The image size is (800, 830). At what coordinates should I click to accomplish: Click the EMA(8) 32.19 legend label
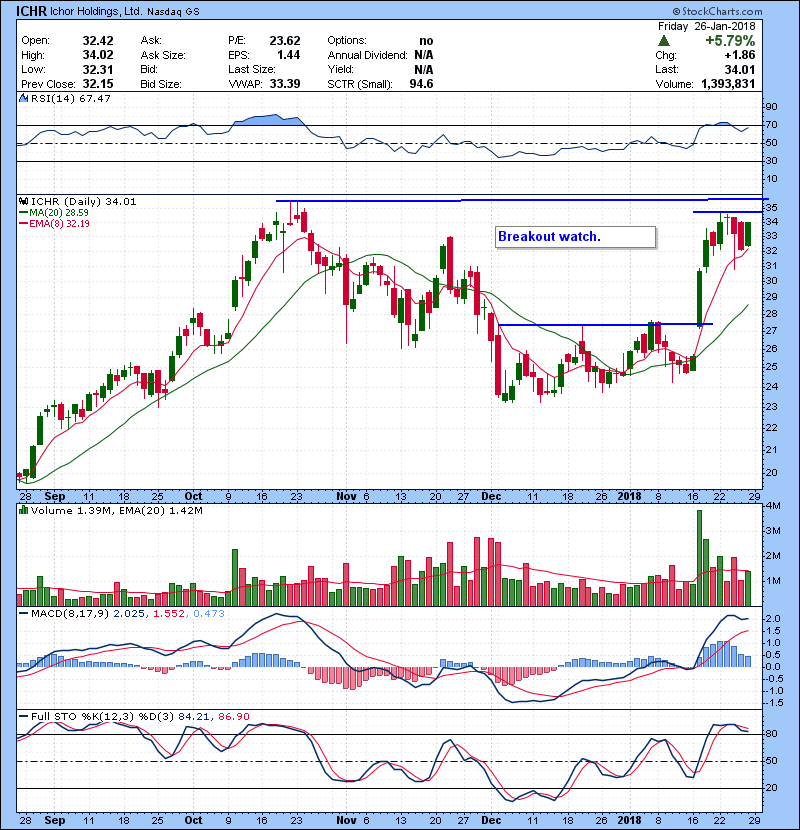tap(60, 223)
